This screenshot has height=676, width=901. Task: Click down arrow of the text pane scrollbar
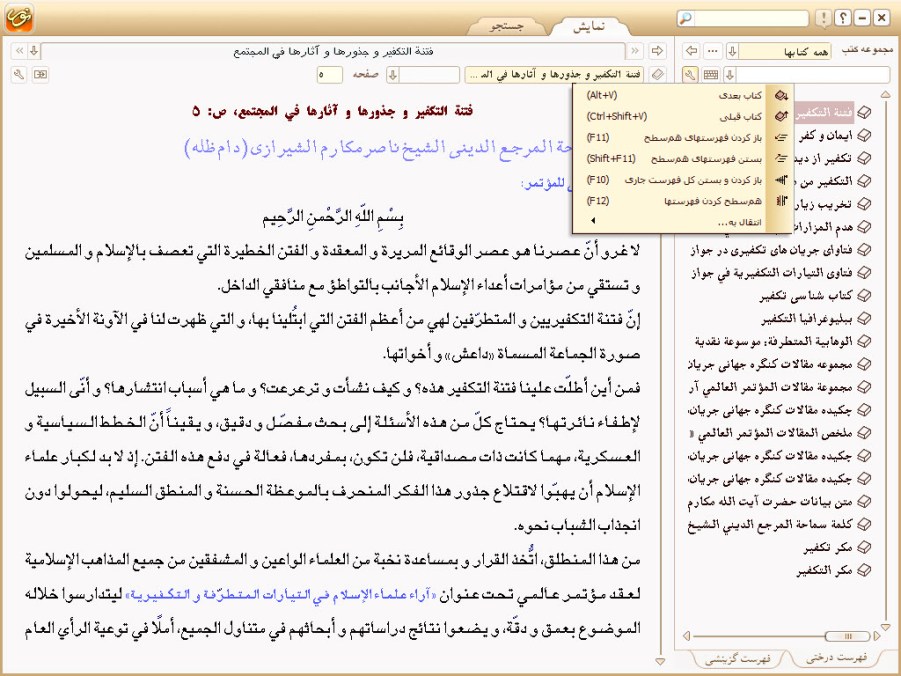660,662
